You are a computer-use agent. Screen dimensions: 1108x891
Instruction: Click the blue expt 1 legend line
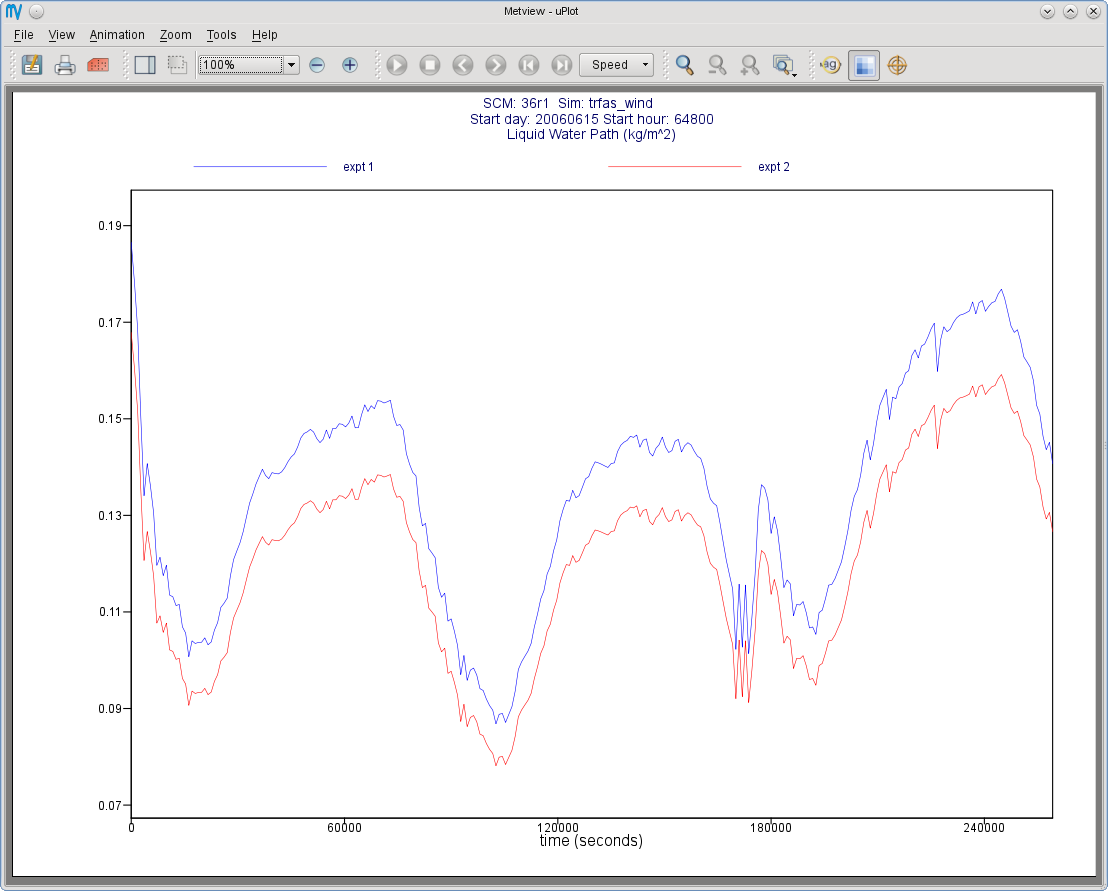point(260,167)
